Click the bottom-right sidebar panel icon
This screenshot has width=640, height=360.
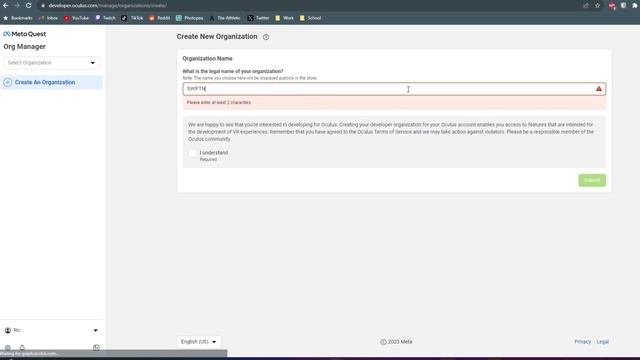pos(96,348)
